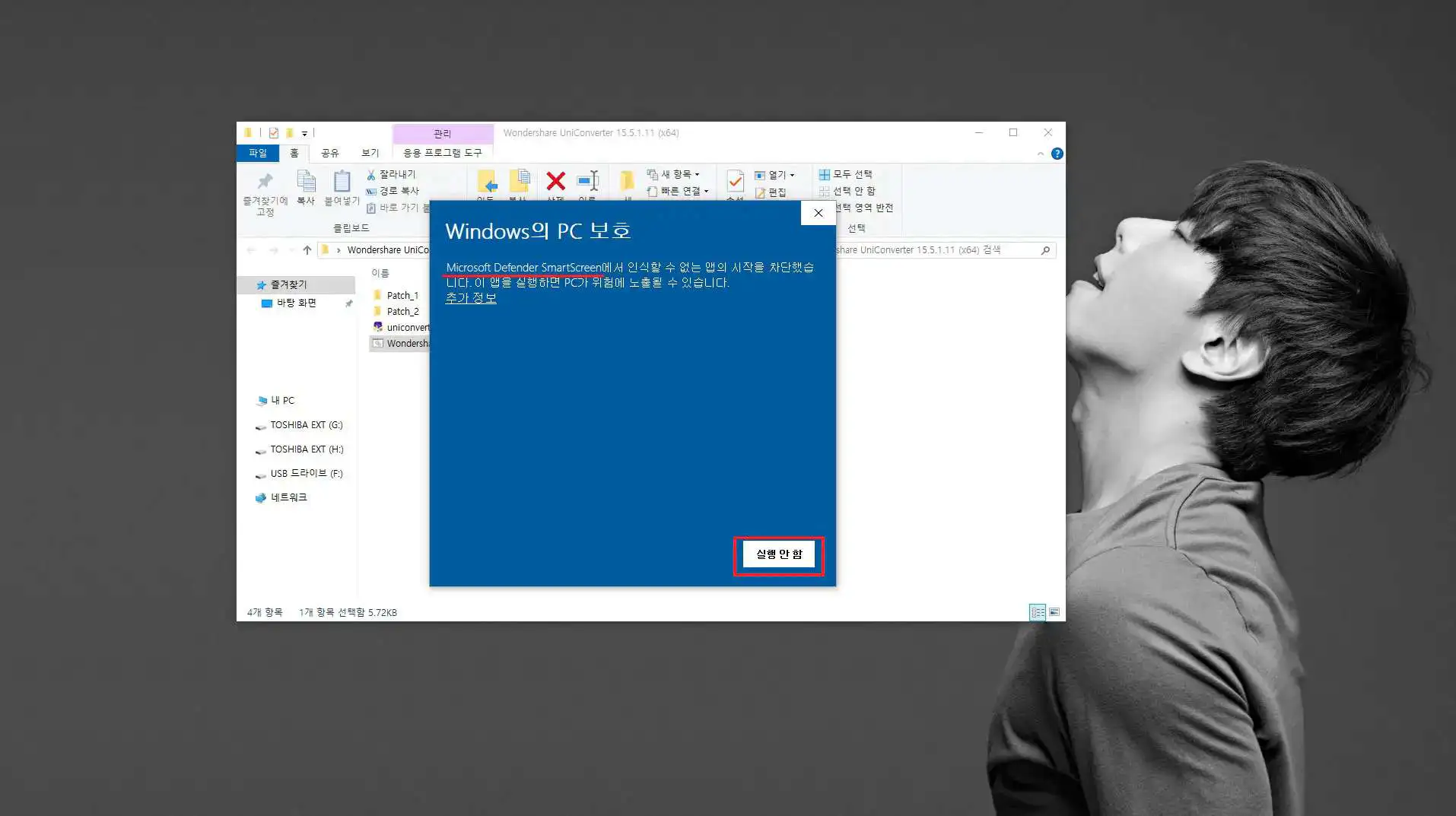
Task: Collapse the ribbon with the chevron
Action: (1040, 154)
